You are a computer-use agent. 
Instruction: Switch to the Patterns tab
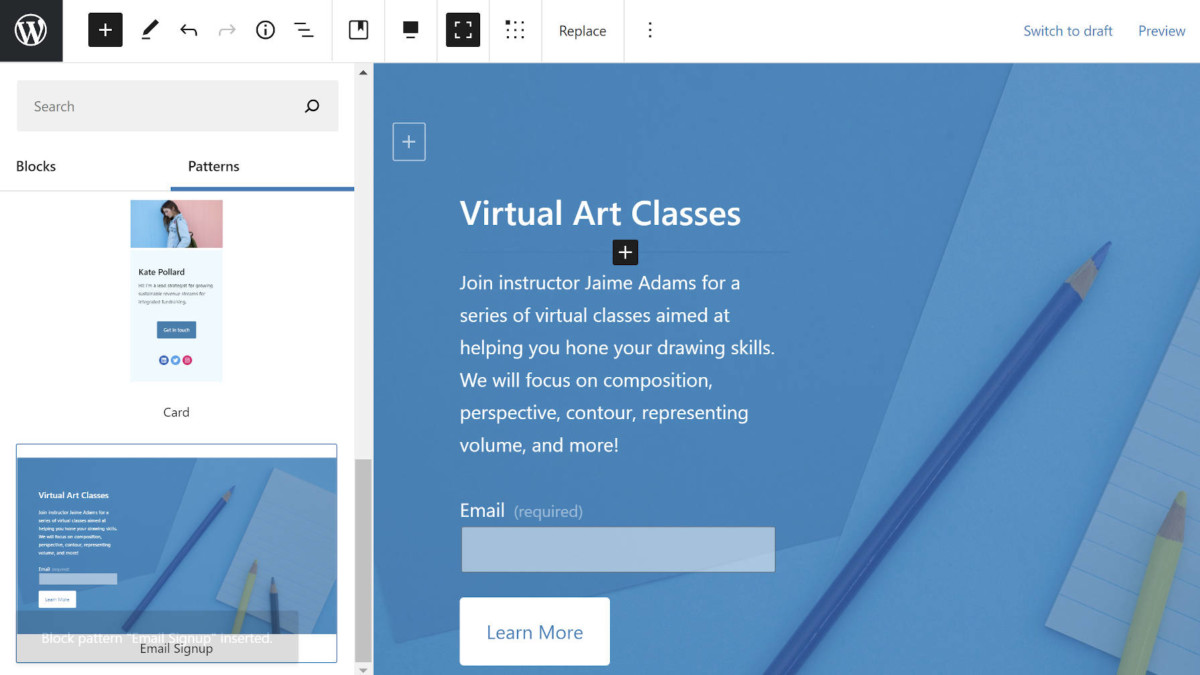tap(214, 166)
